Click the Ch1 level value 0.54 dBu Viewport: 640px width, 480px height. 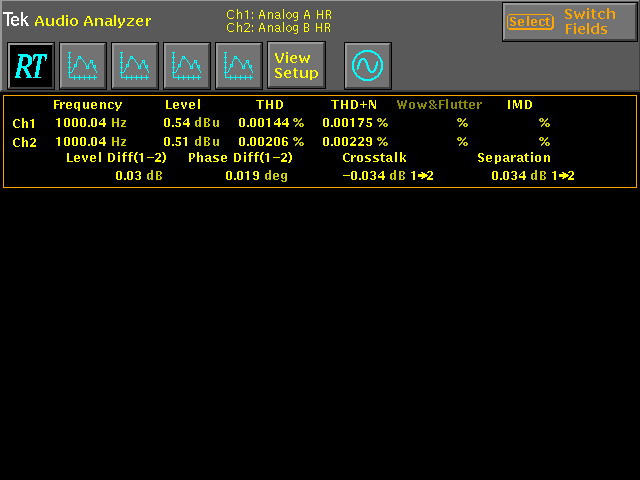191,123
